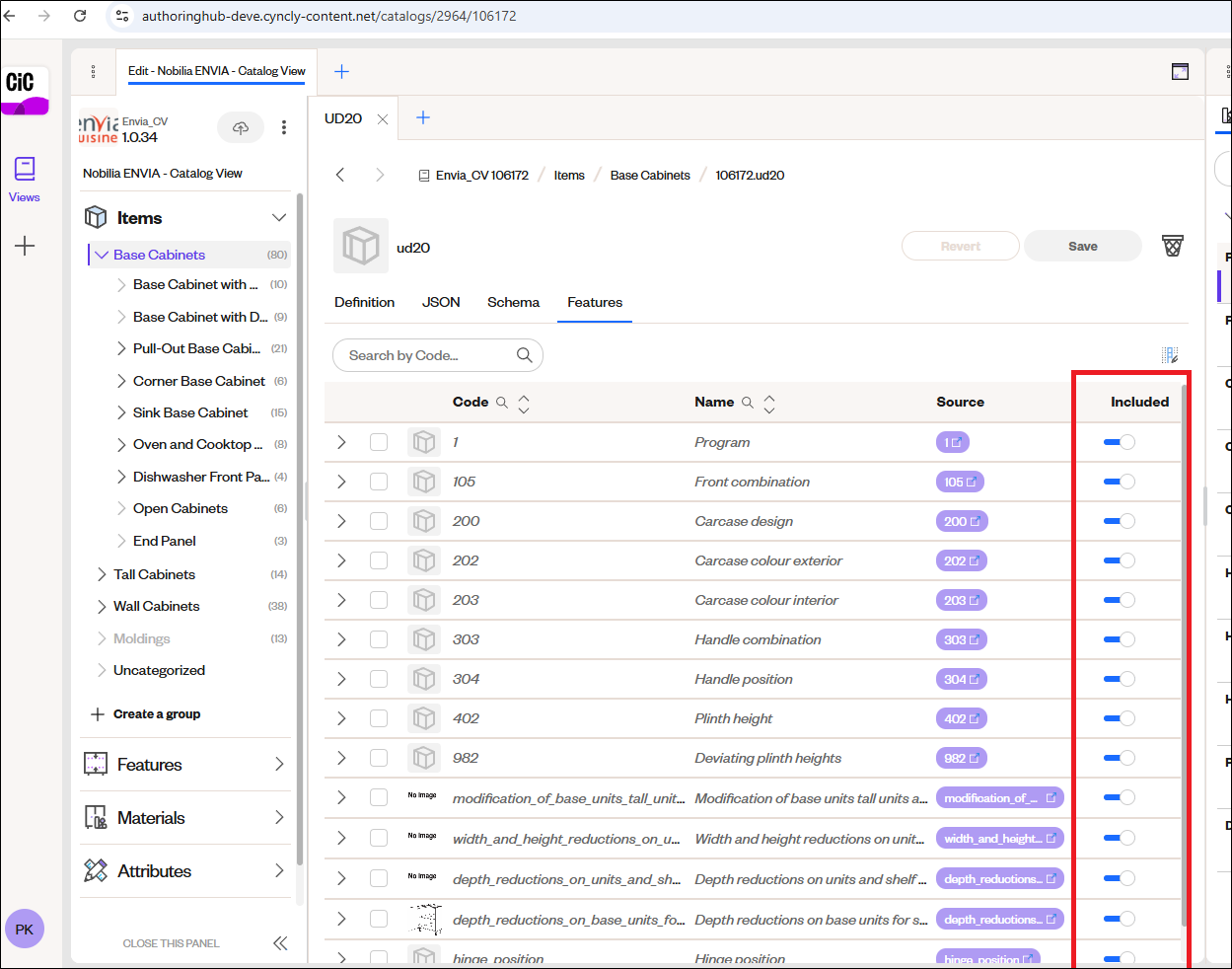Click the fullscreen expand icon
This screenshot has height=969, width=1232.
[1180, 71]
